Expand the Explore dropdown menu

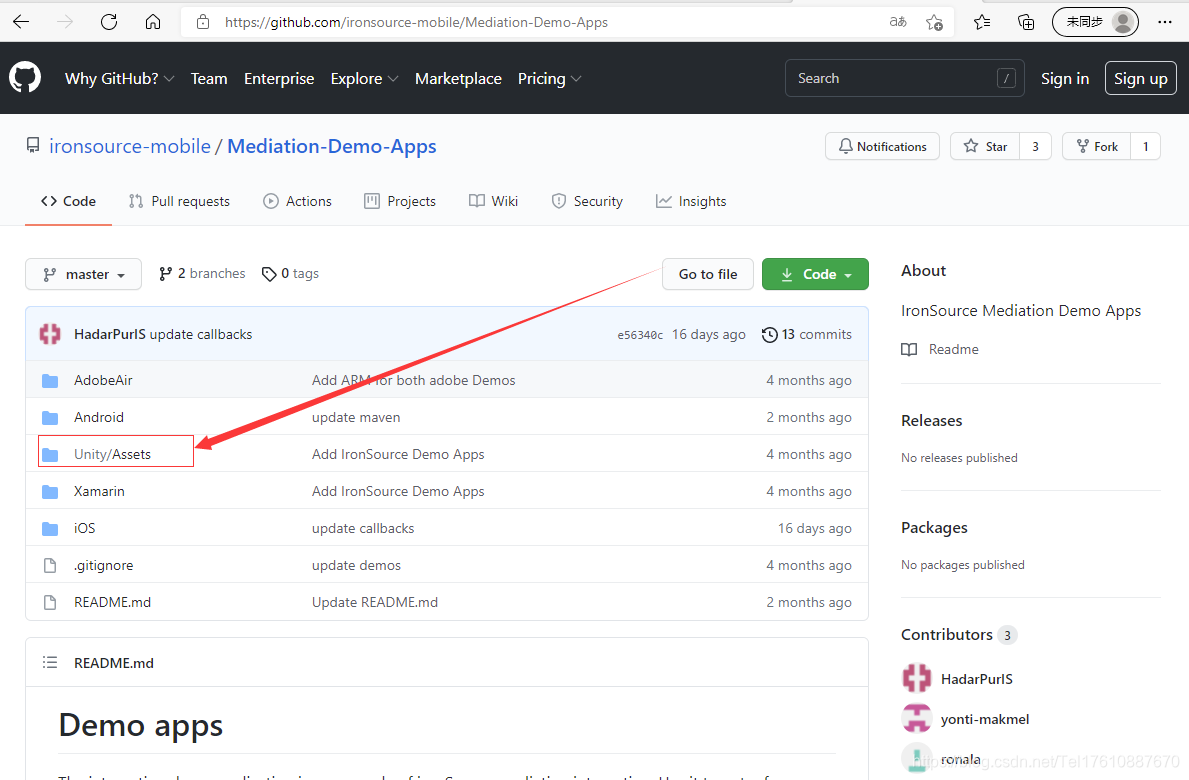364,79
